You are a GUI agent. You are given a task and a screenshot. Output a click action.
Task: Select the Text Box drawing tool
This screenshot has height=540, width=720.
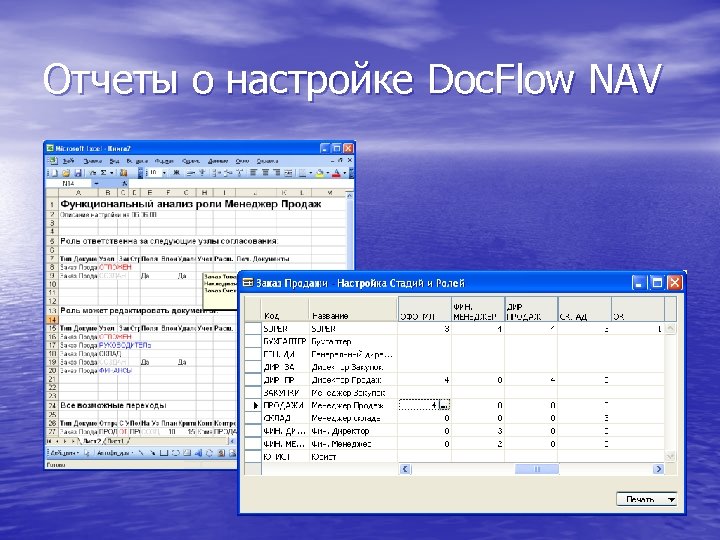(187, 453)
